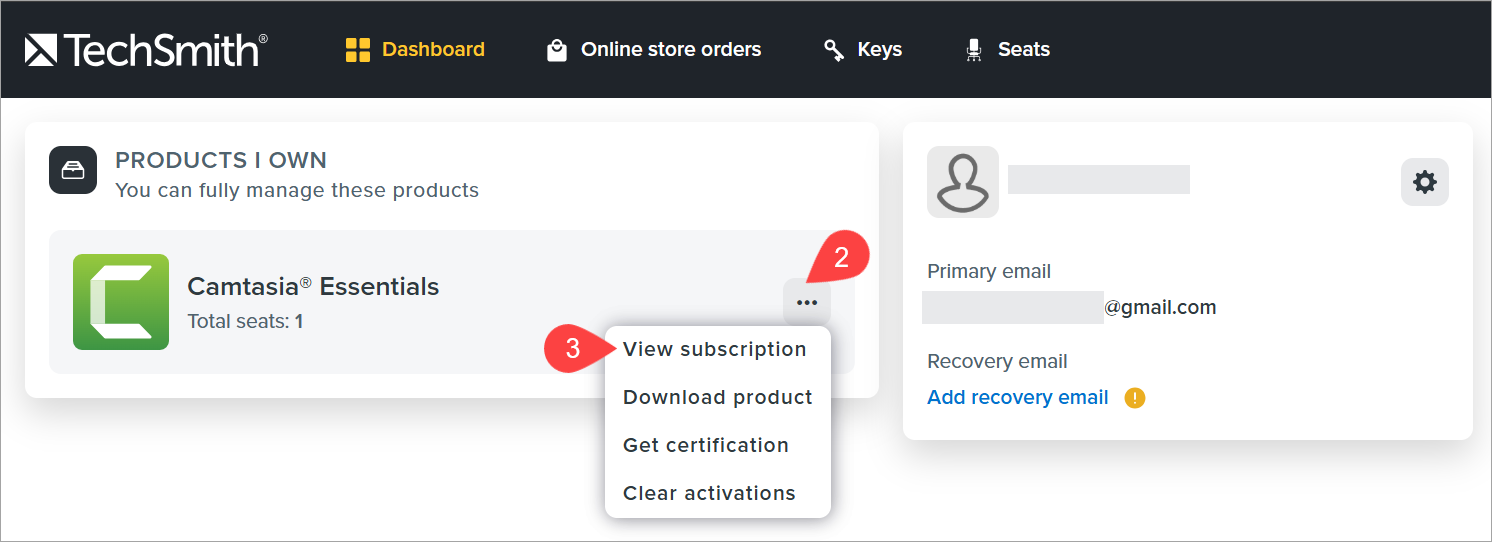This screenshot has height=542, width=1492.
Task: Click the Online store orders bag icon
Action: (x=557, y=50)
